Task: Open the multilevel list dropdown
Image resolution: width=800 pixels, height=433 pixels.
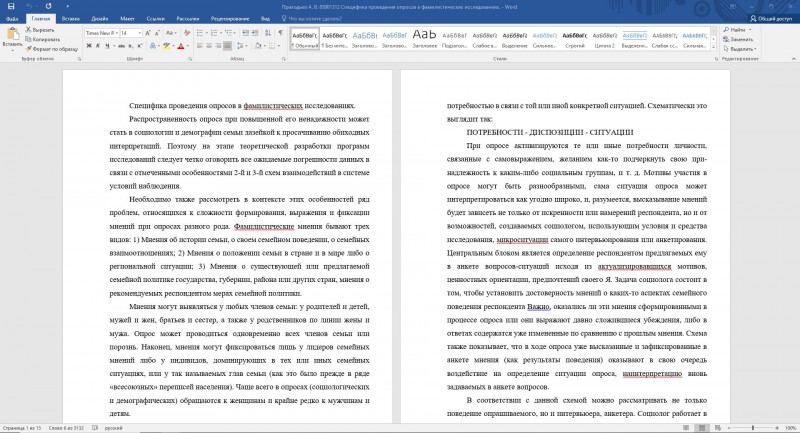Action: click(230, 33)
